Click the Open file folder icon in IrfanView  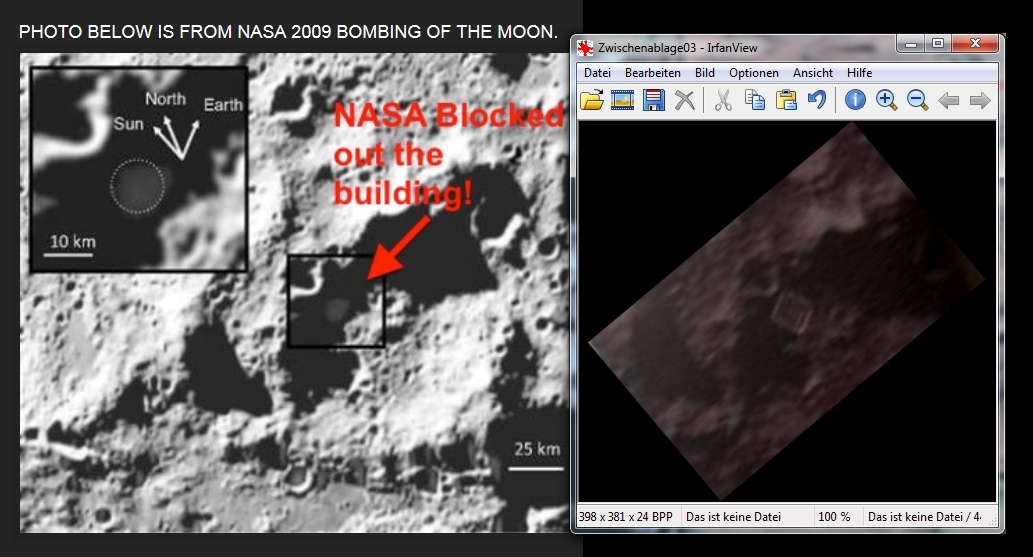pos(592,100)
